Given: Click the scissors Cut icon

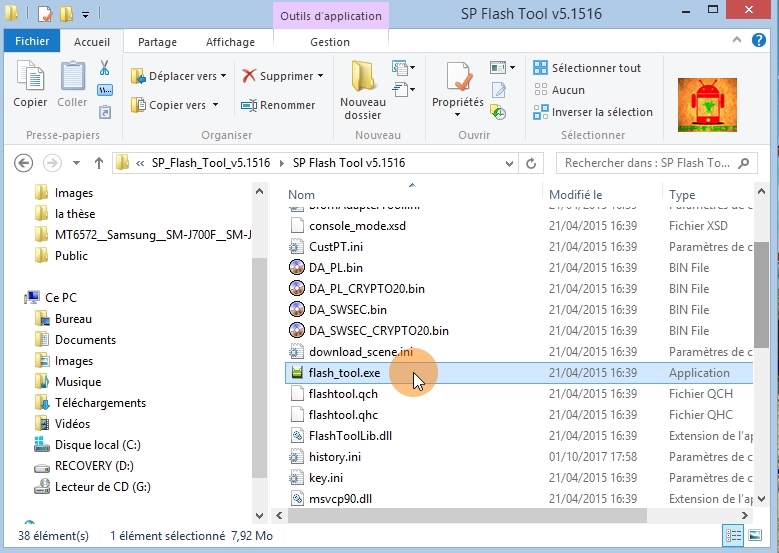Looking at the screenshot, I should tap(104, 68).
